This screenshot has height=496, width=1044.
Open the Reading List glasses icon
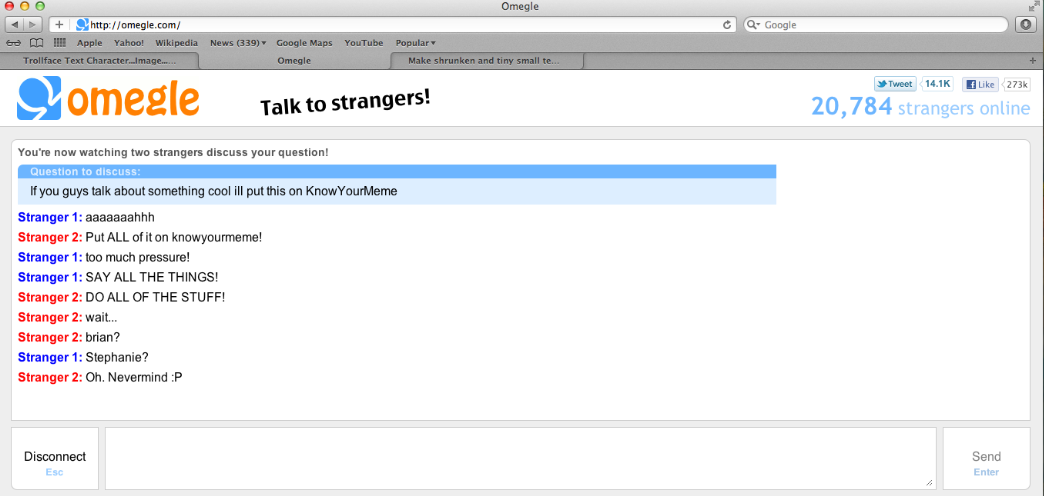[x=14, y=43]
